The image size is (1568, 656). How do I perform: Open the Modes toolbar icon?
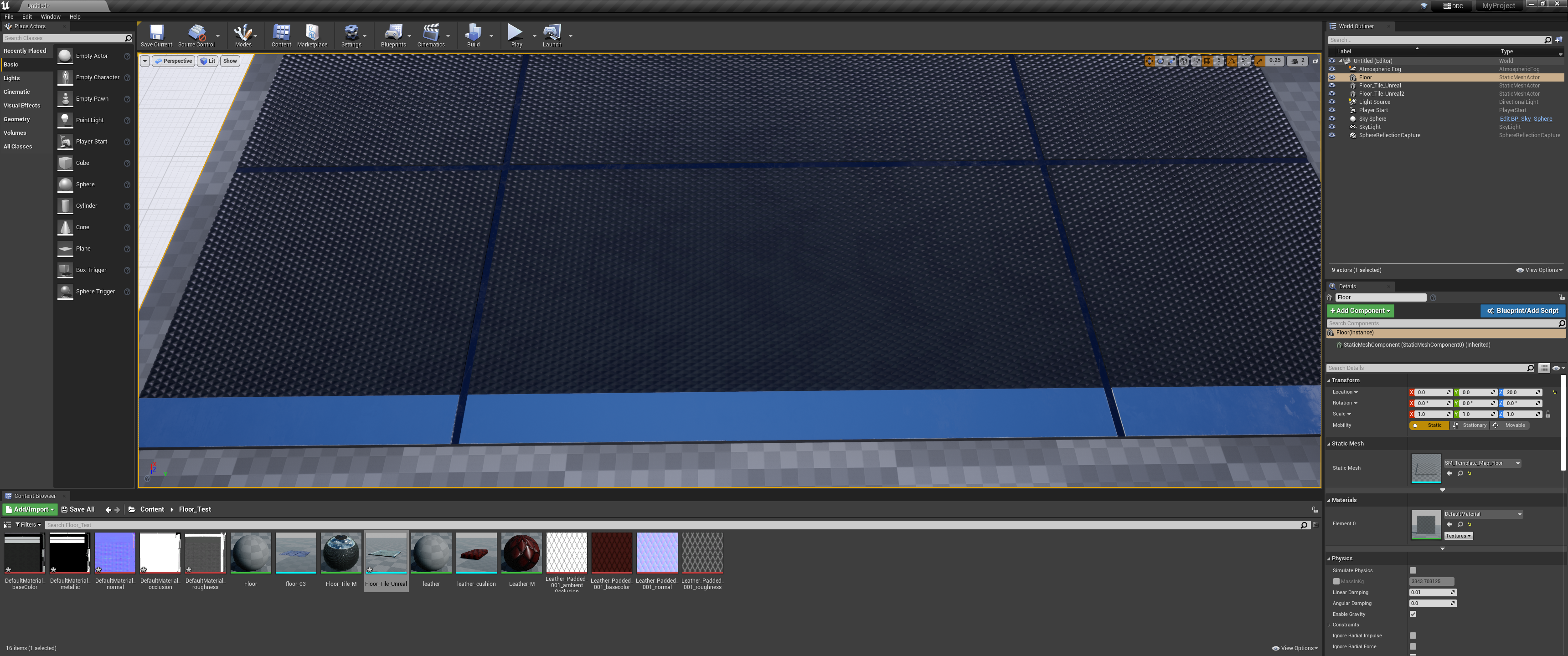pos(243,35)
